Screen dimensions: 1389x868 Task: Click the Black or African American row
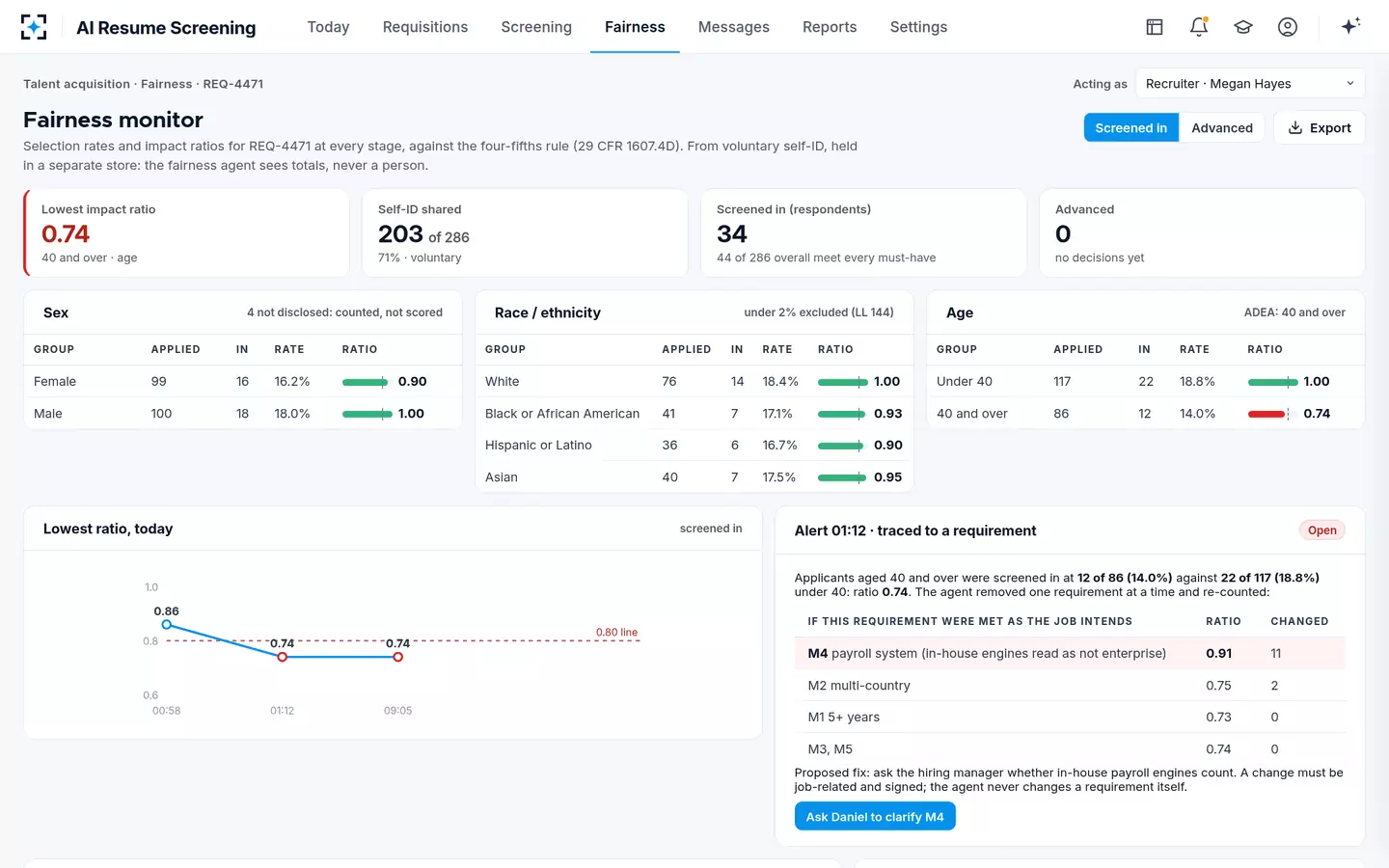[694, 413]
